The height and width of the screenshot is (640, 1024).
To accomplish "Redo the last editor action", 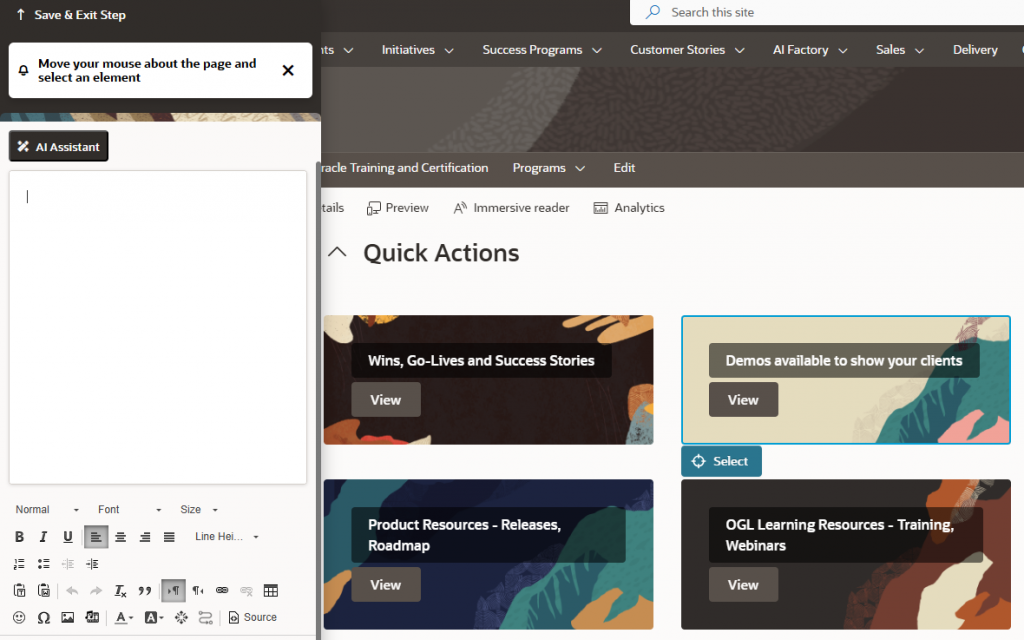I will [x=96, y=590].
